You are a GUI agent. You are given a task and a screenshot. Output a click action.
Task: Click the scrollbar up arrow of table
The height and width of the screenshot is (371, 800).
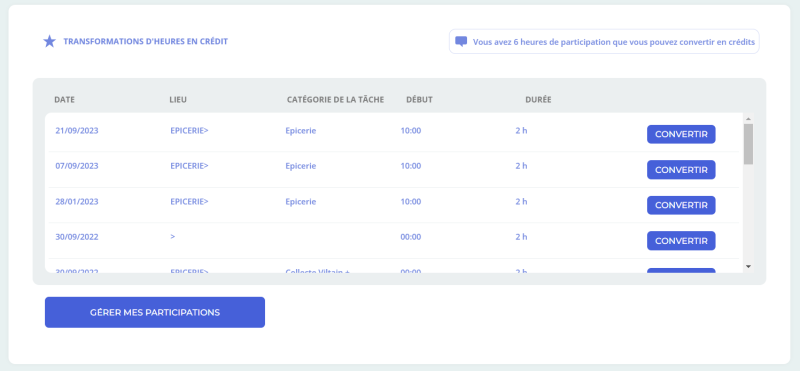point(748,119)
